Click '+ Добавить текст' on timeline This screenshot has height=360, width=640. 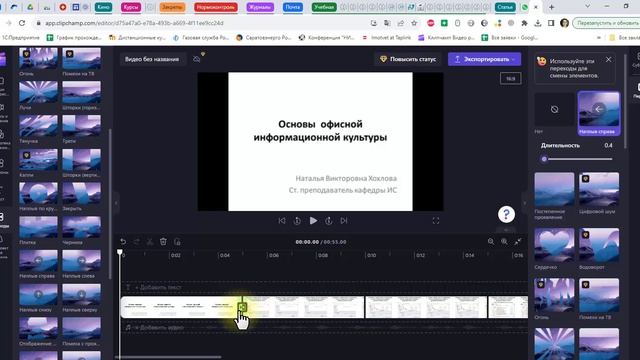[158, 287]
